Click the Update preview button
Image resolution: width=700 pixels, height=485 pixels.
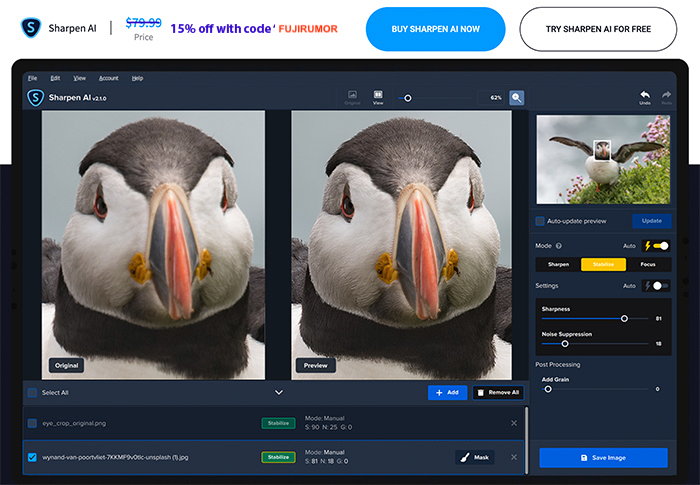pyautogui.click(x=651, y=221)
